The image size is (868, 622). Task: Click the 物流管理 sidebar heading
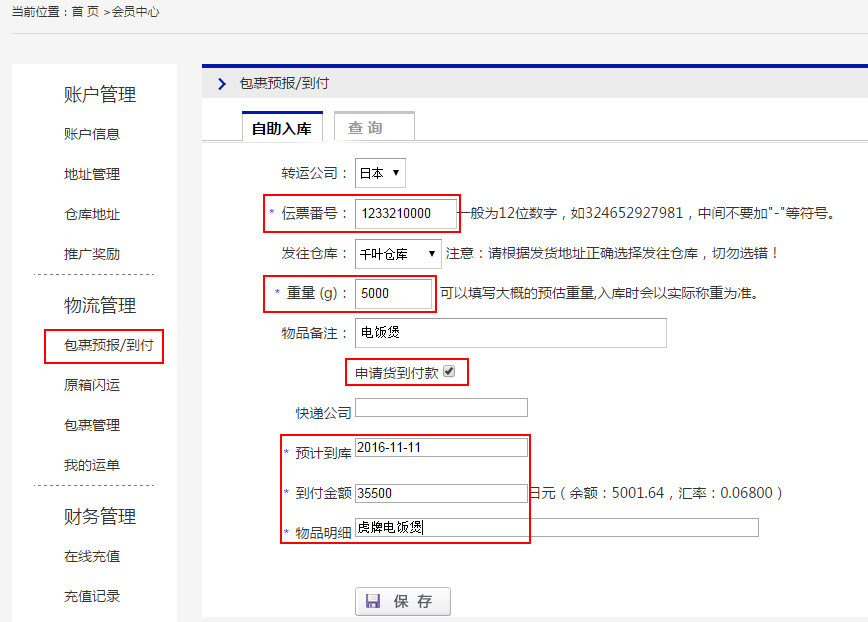tap(100, 305)
